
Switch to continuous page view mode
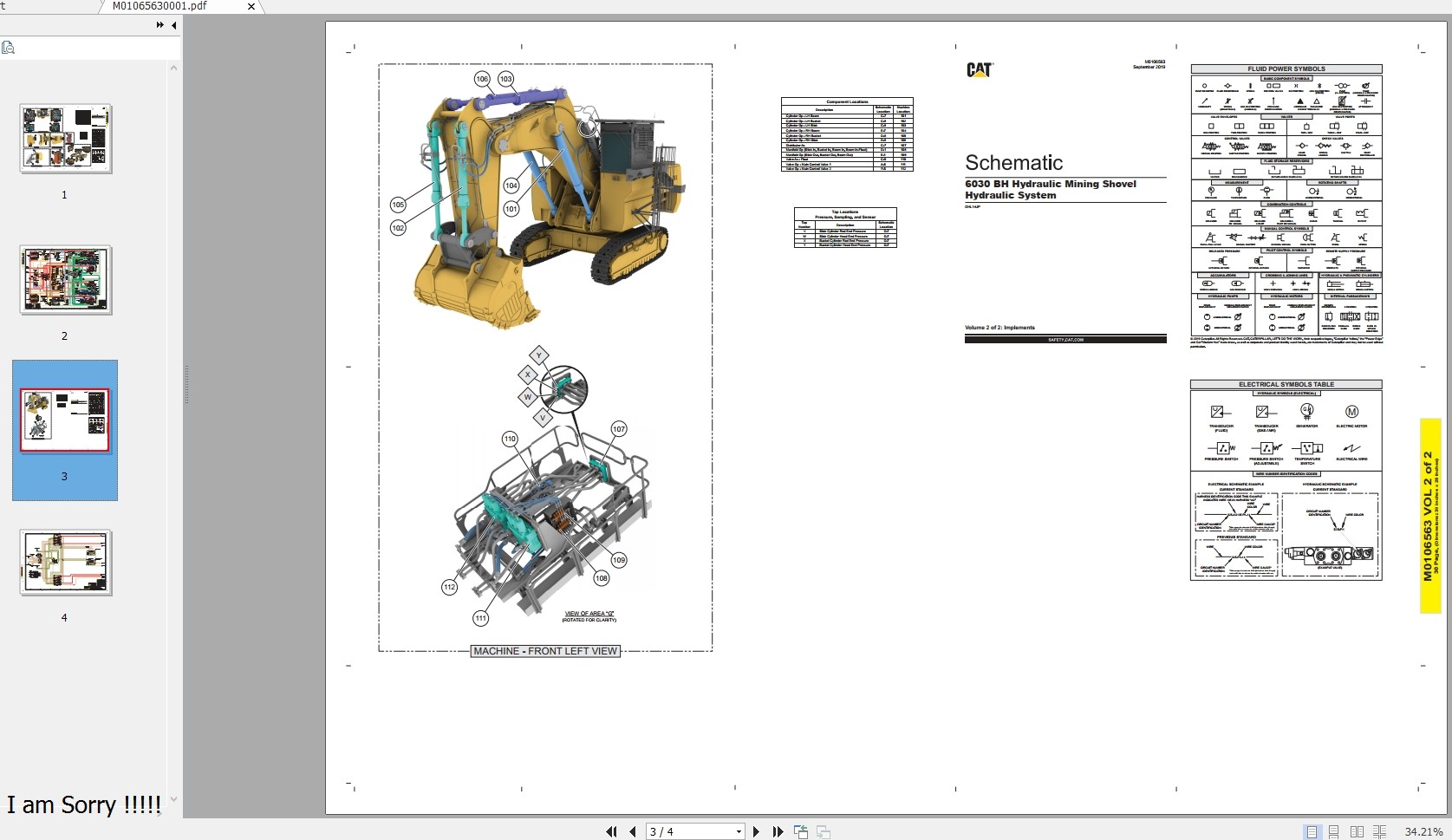tap(1333, 831)
